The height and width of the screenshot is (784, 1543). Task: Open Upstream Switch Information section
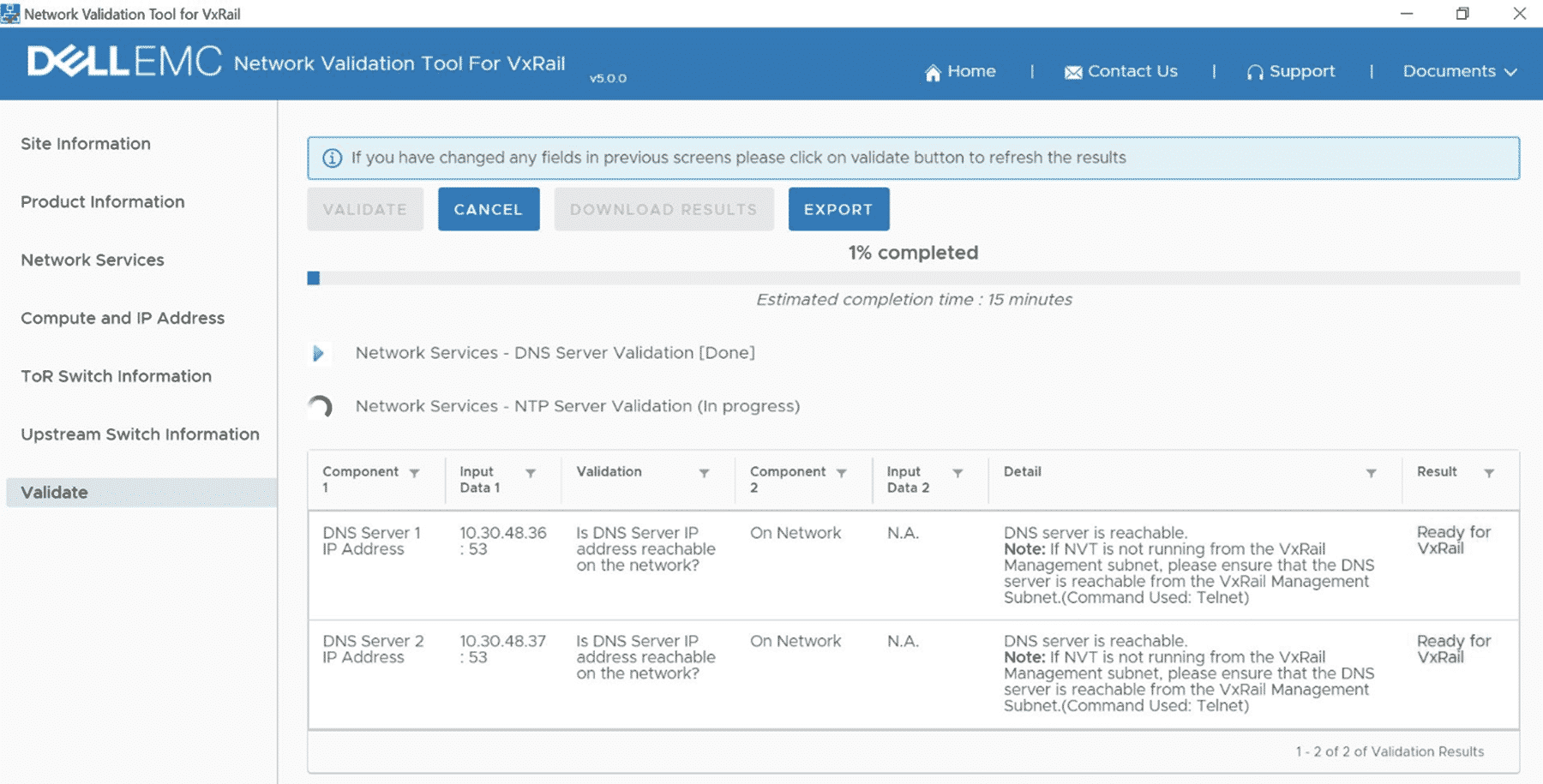pos(140,434)
